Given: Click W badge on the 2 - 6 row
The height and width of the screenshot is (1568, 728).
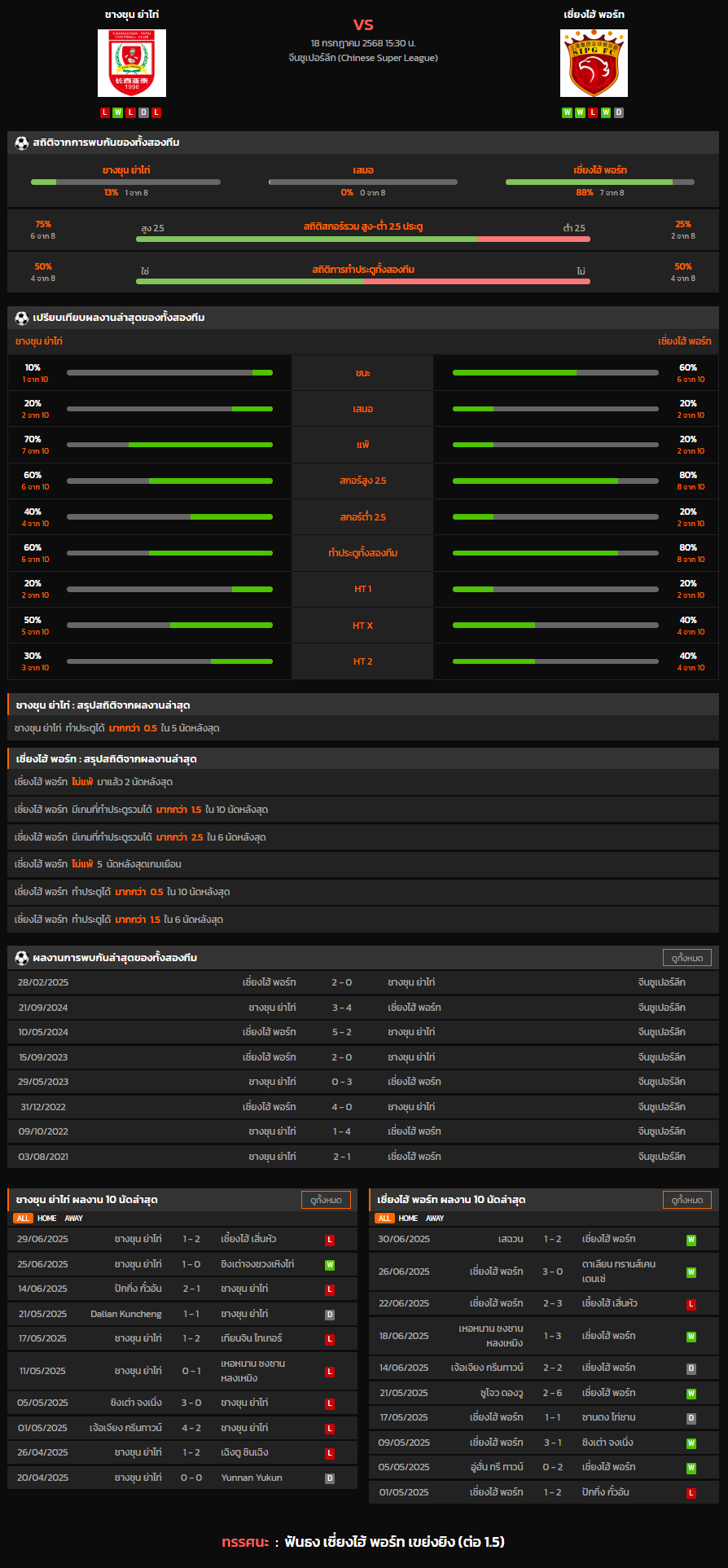Looking at the screenshot, I should click(x=691, y=1394).
